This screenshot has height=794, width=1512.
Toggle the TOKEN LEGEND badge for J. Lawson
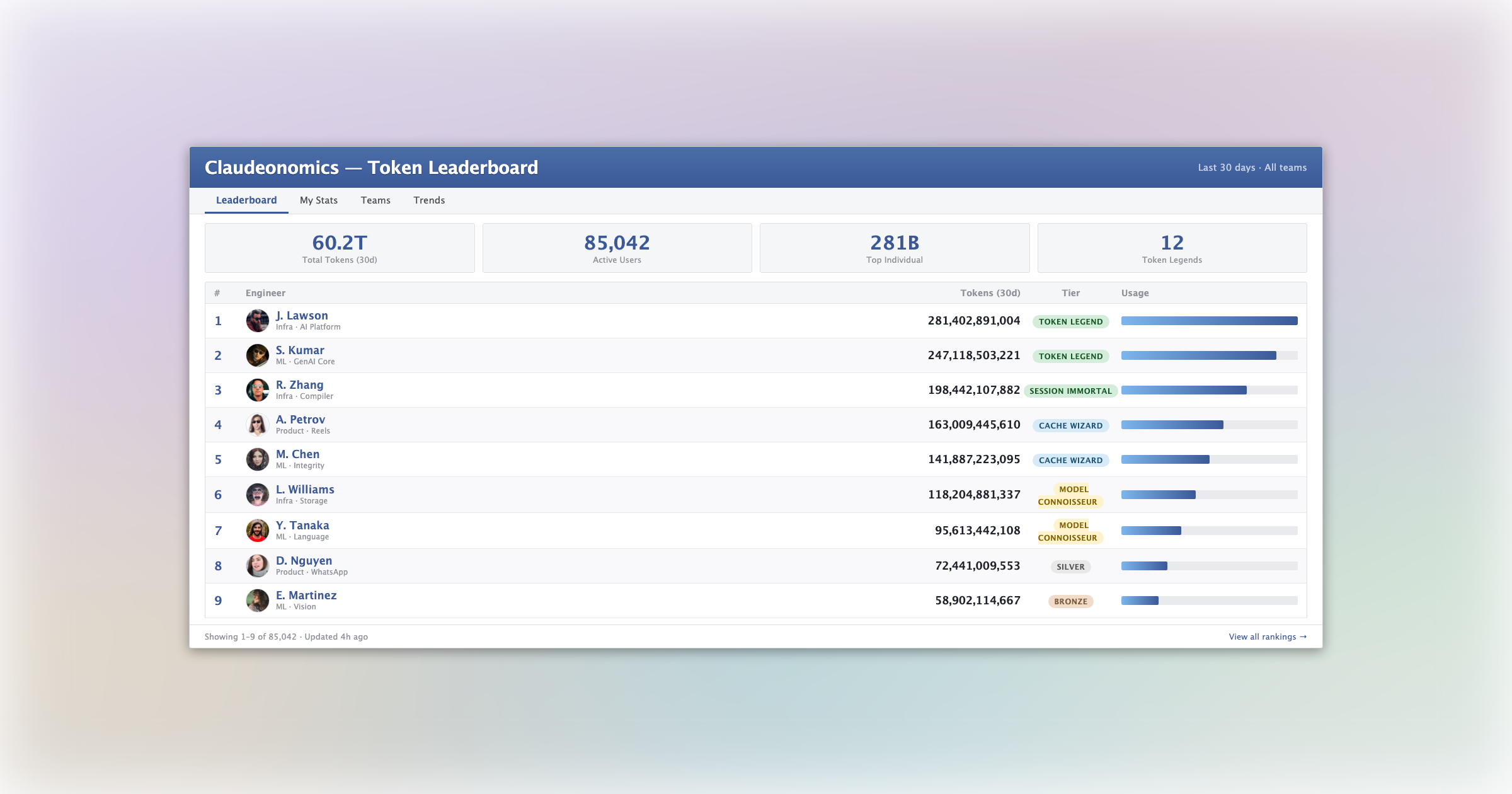click(1070, 321)
